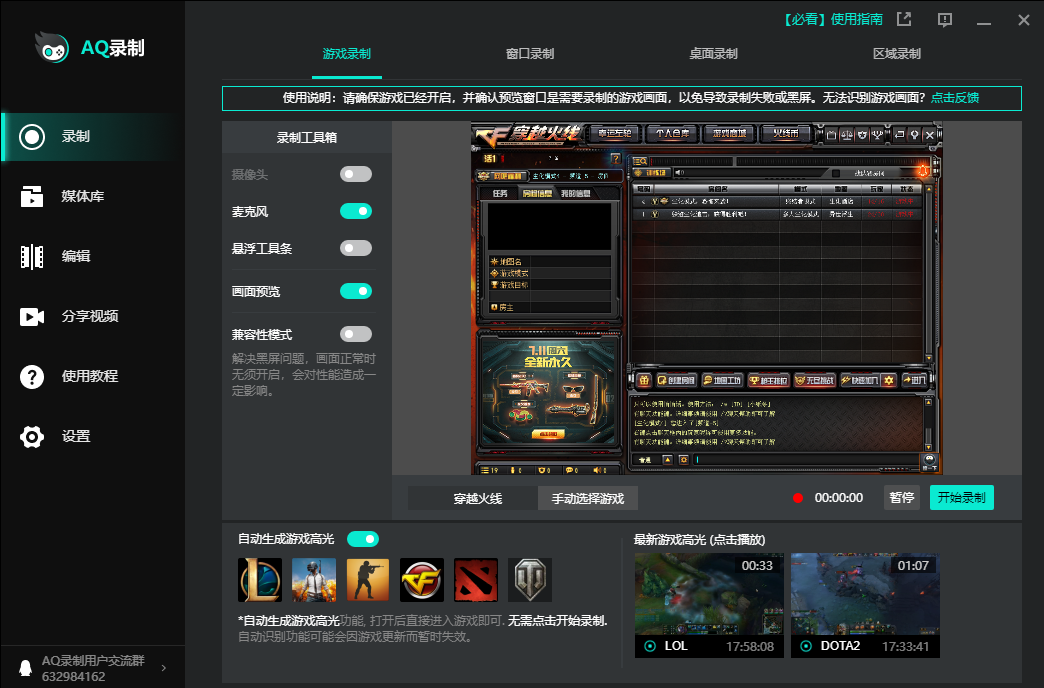Open 设置 in the left sidebar
This screenshot has width=1044, height=688.
[x=93, y=436]
